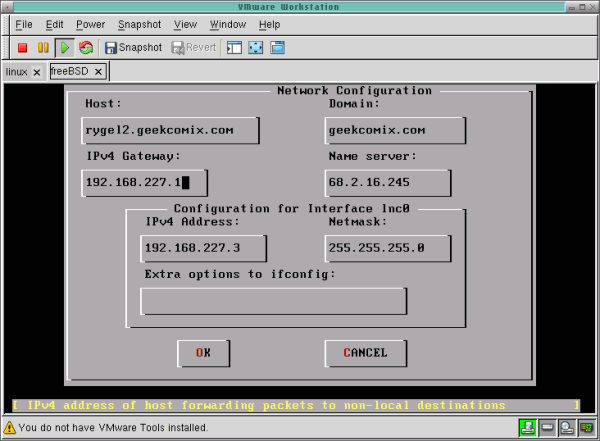Select the freeBSD tab

(x=70, y=71)
